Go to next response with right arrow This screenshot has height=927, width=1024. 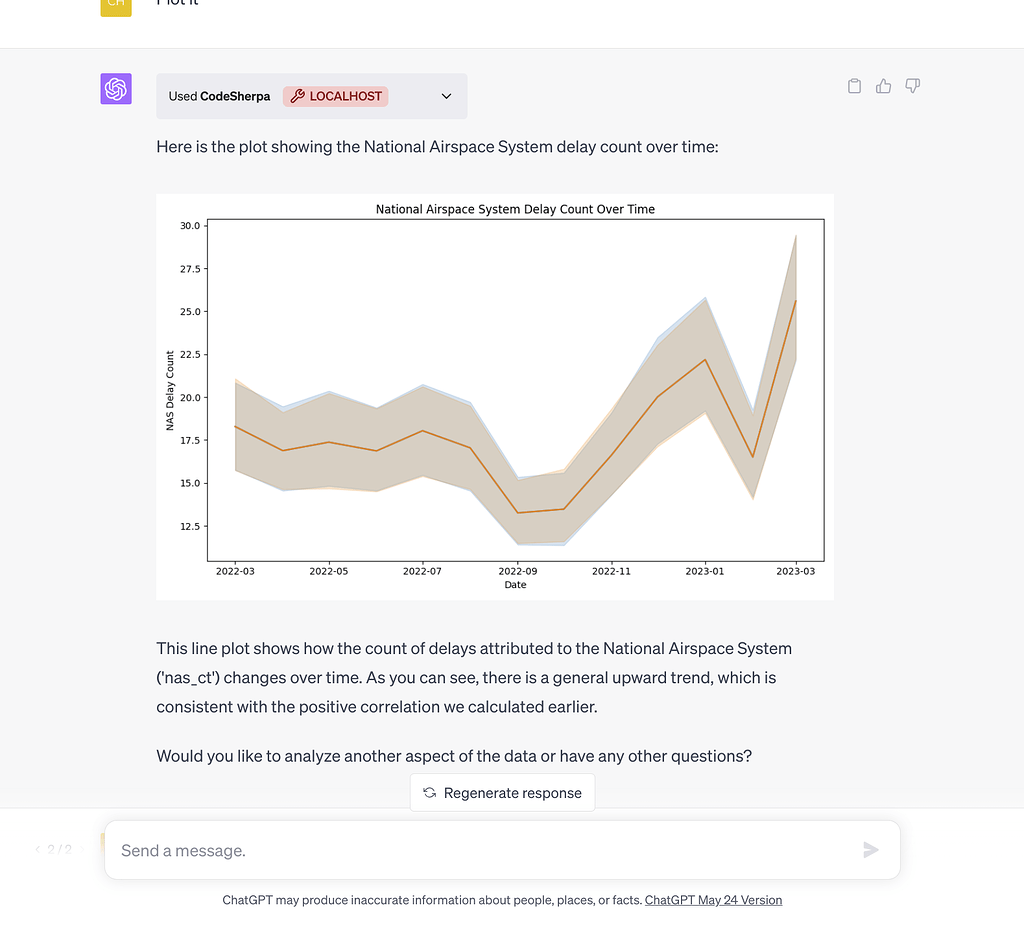tap(84, 850)
